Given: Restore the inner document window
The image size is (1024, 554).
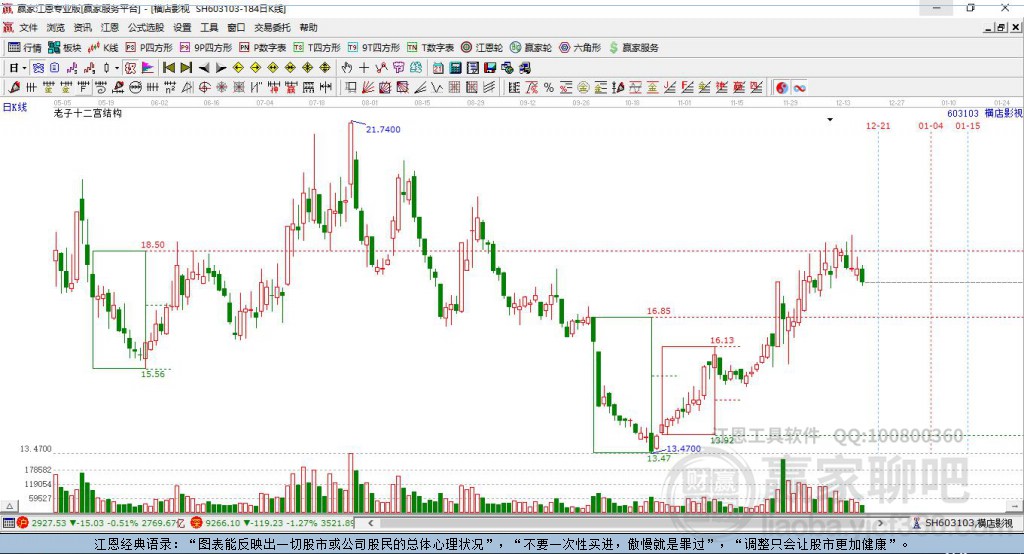Looking at the screenshot, I should pyautogui.click(x=1001, y=27).
